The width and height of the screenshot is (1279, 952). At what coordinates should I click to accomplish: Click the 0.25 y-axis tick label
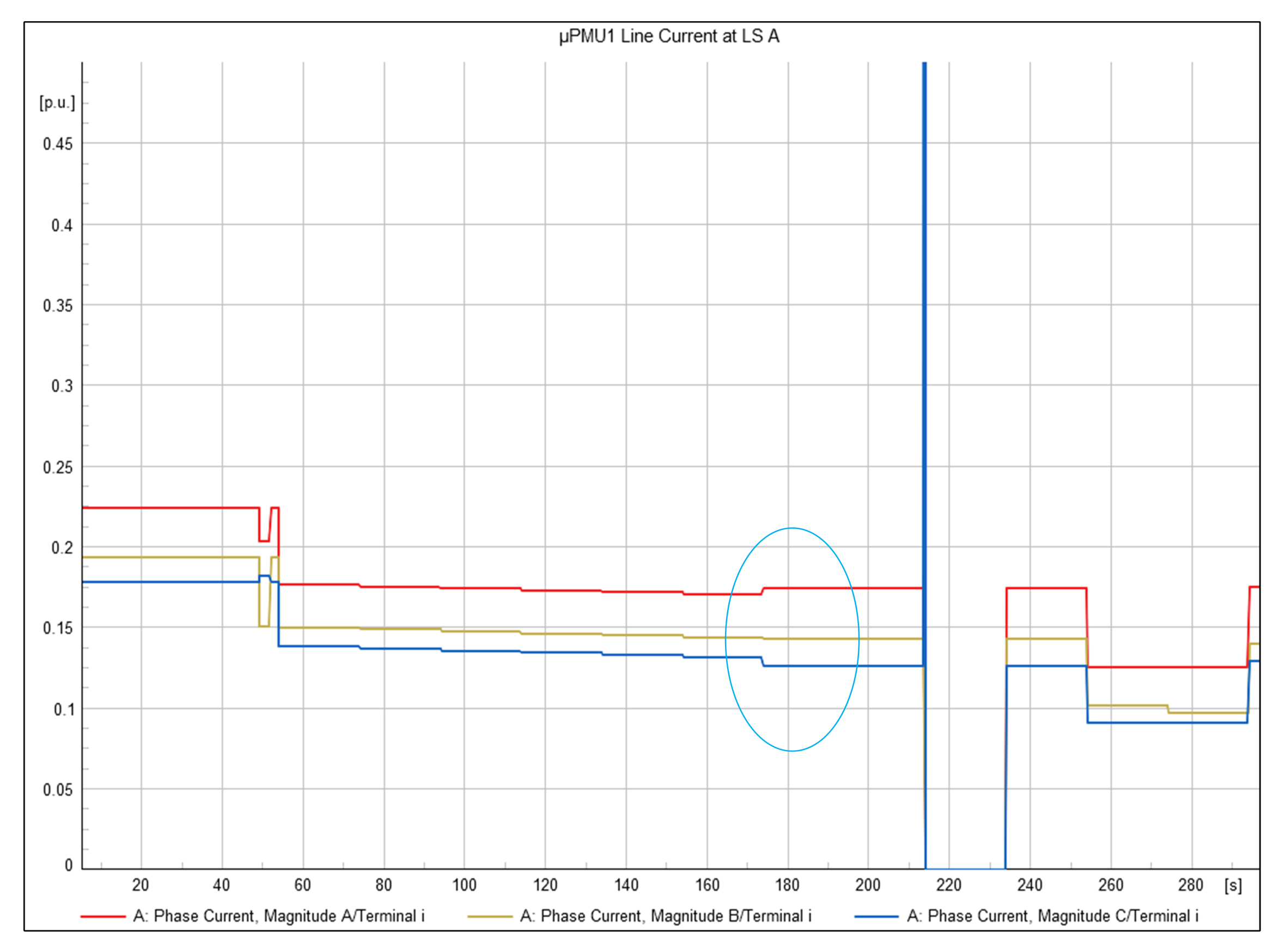click(58, 467)
